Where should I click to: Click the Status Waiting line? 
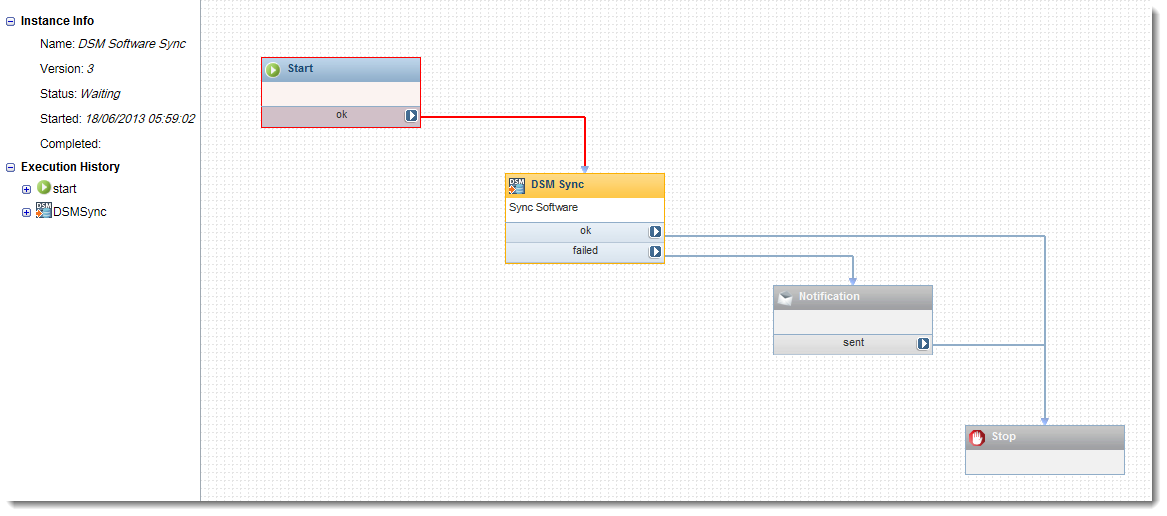[80, 94]
